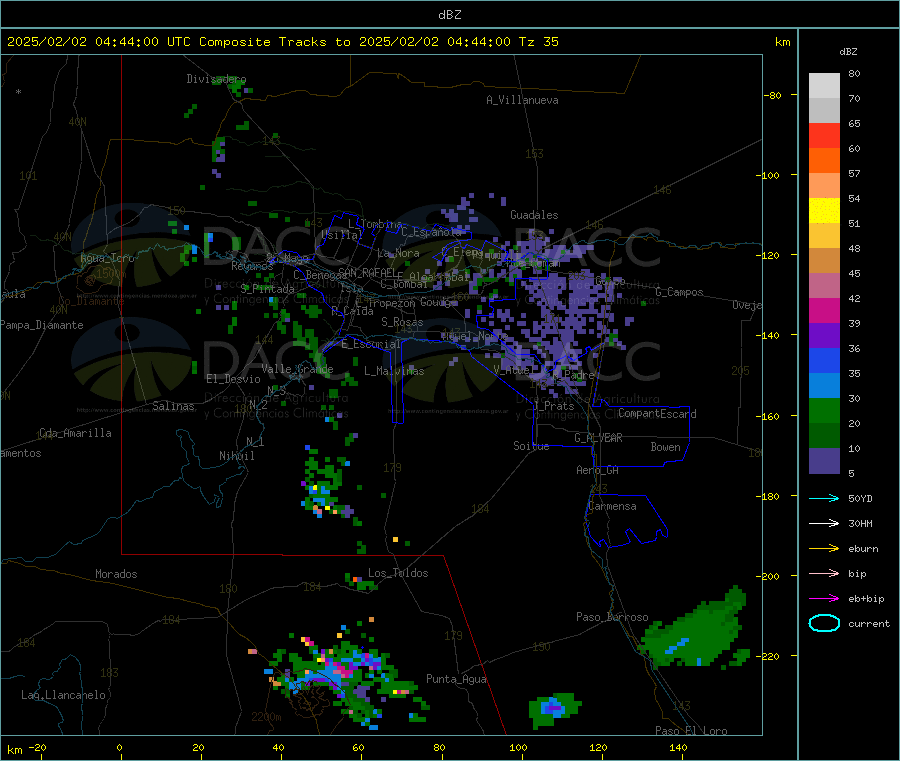900x761 pixels.
Task: Click the 39 dBZ magenta color swatch
Action: [824, 310]
